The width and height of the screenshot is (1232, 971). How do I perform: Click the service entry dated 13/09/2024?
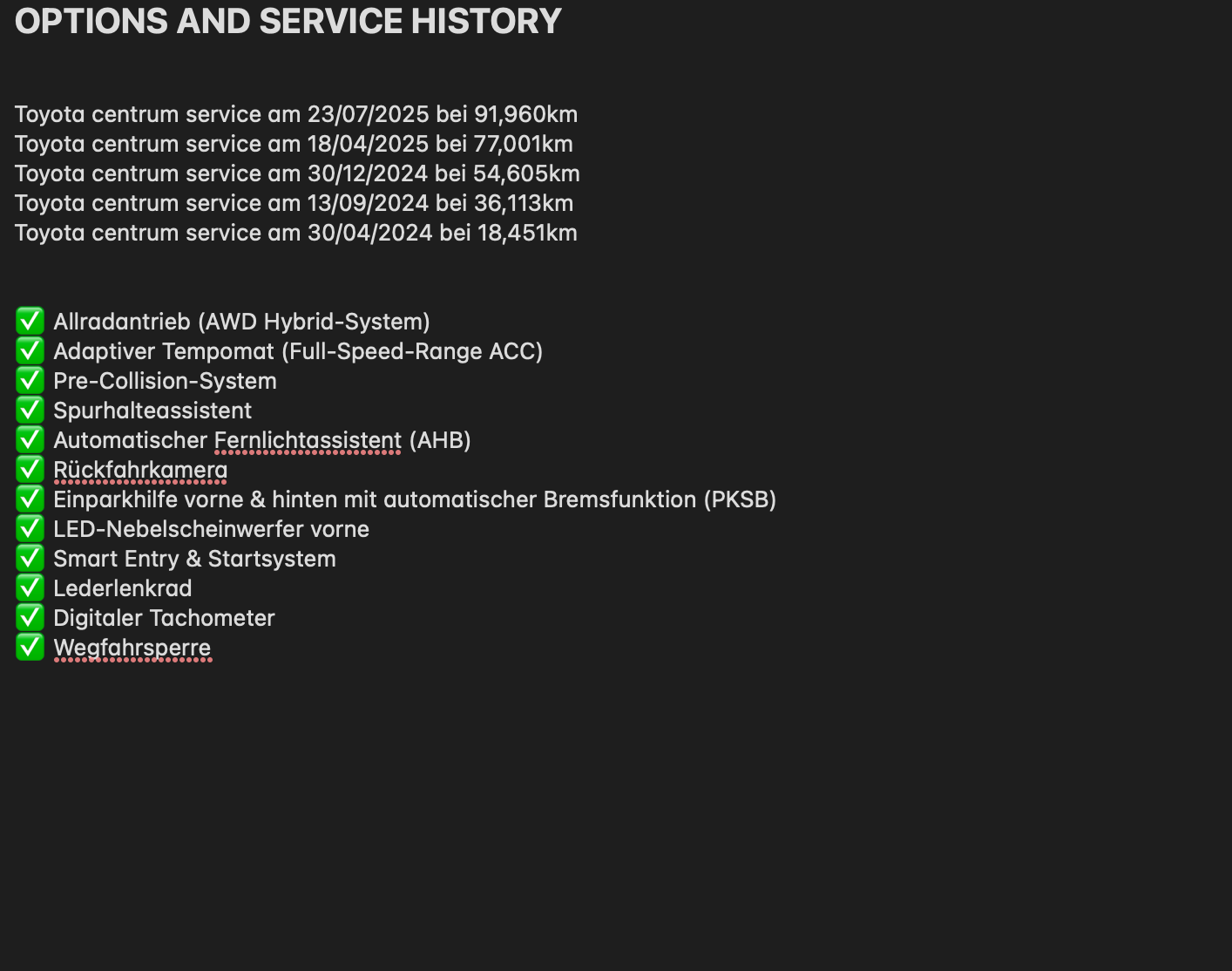click(294, 203)
